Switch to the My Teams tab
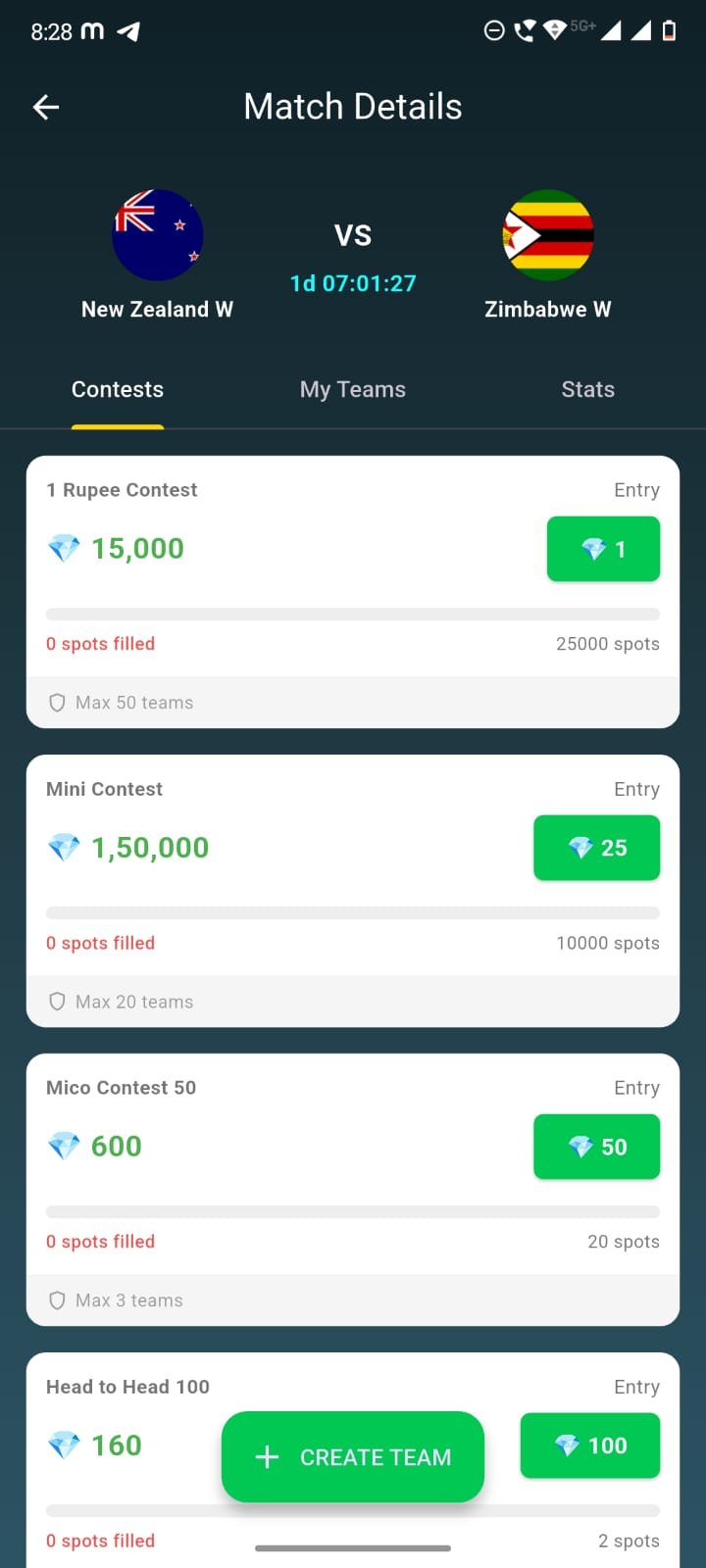Image resolution: width=706 pixels, height=1568 pixels. click(x=353, y=390)
